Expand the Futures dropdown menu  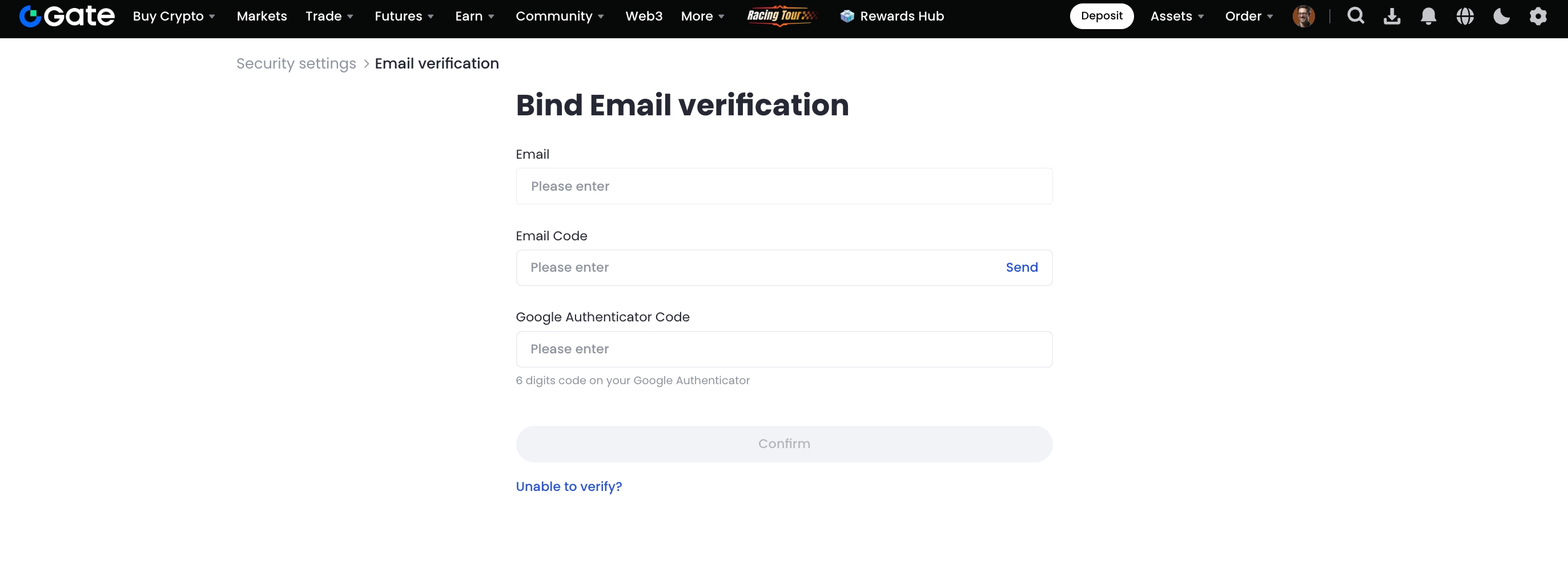[x=404, y=17]
